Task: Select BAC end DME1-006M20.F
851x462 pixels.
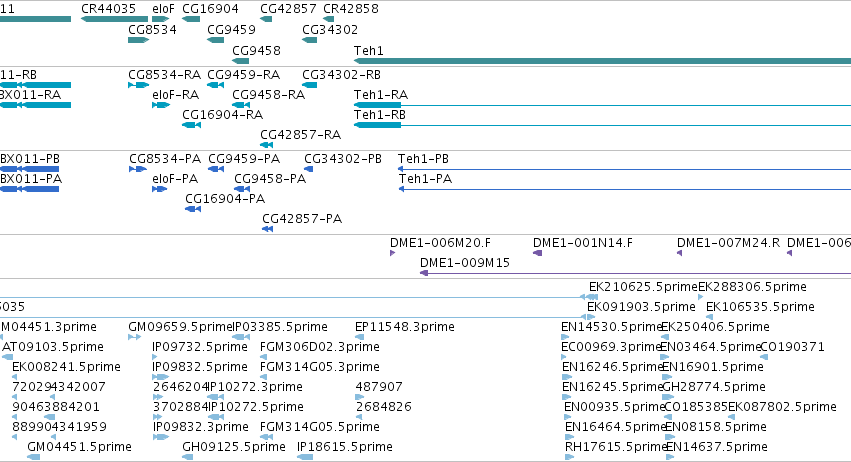Action: 441,243
